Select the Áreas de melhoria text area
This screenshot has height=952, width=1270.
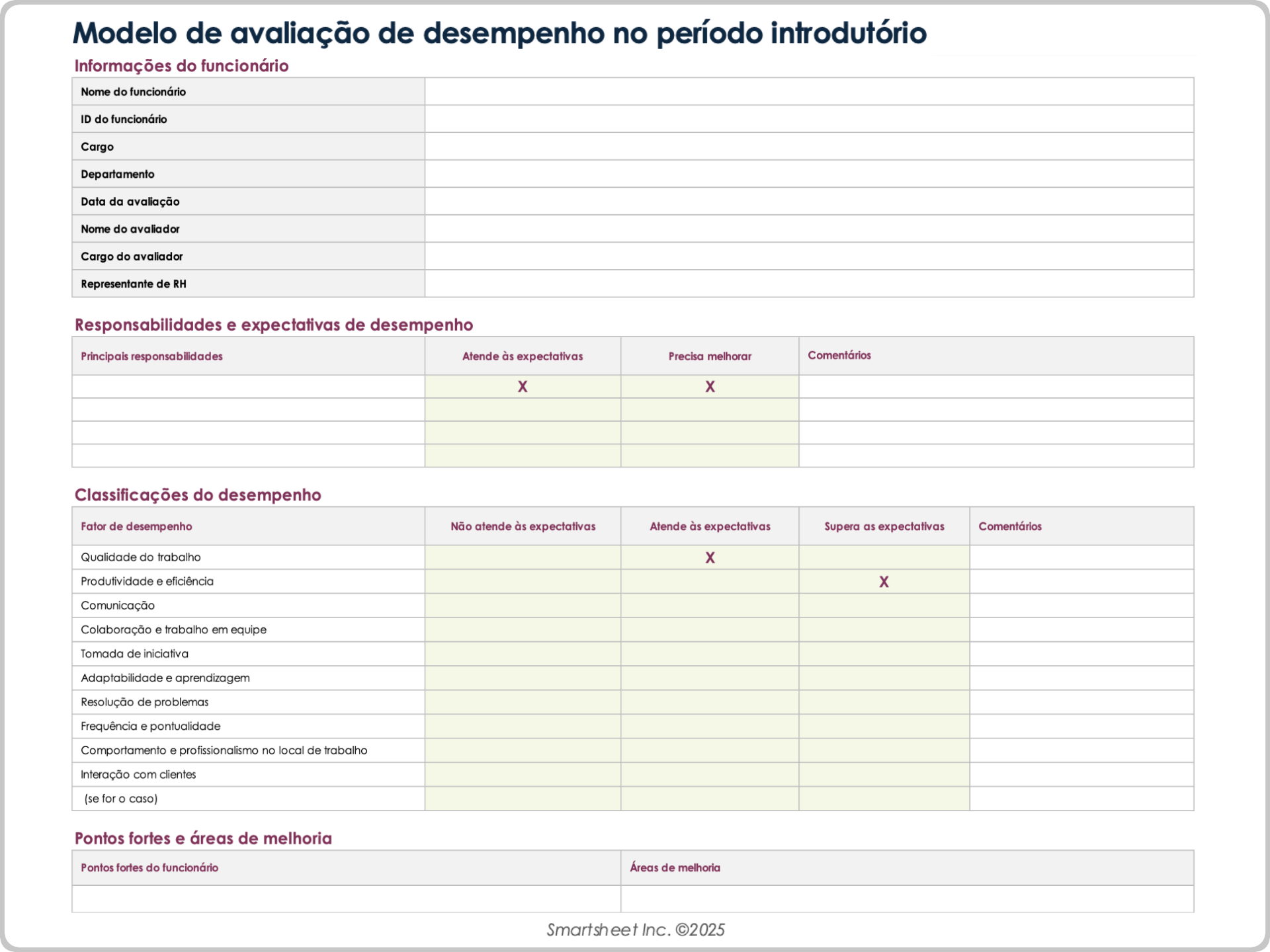906,898
